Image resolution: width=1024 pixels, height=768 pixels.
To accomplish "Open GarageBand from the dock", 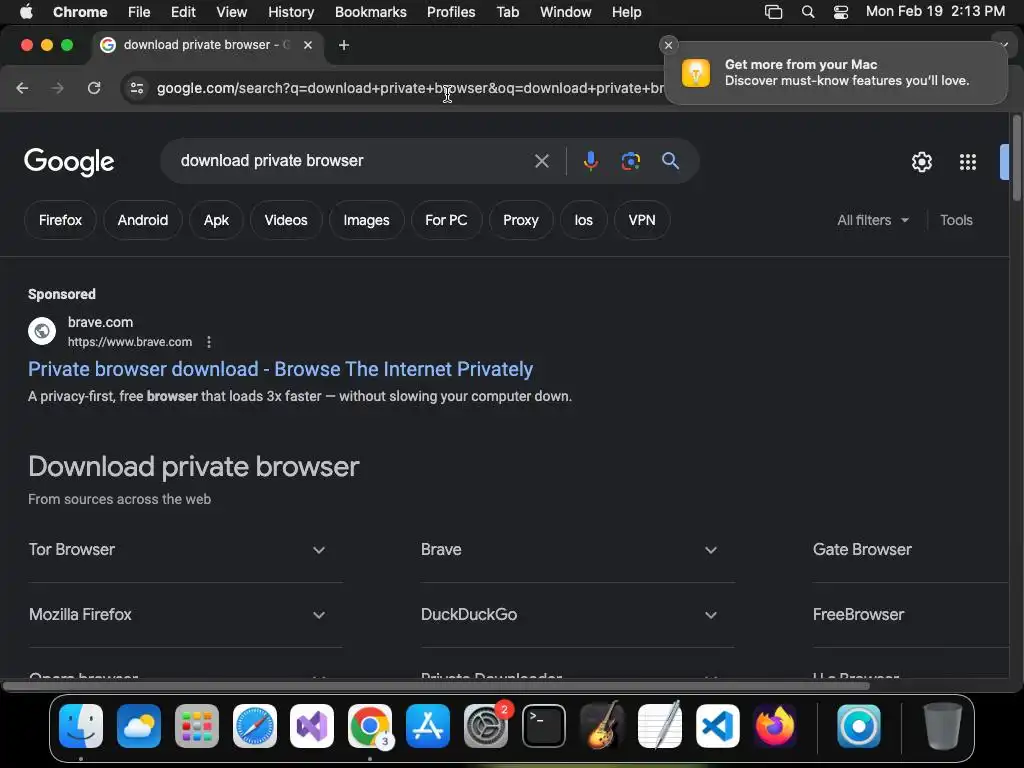I will [x=601, y=726].
